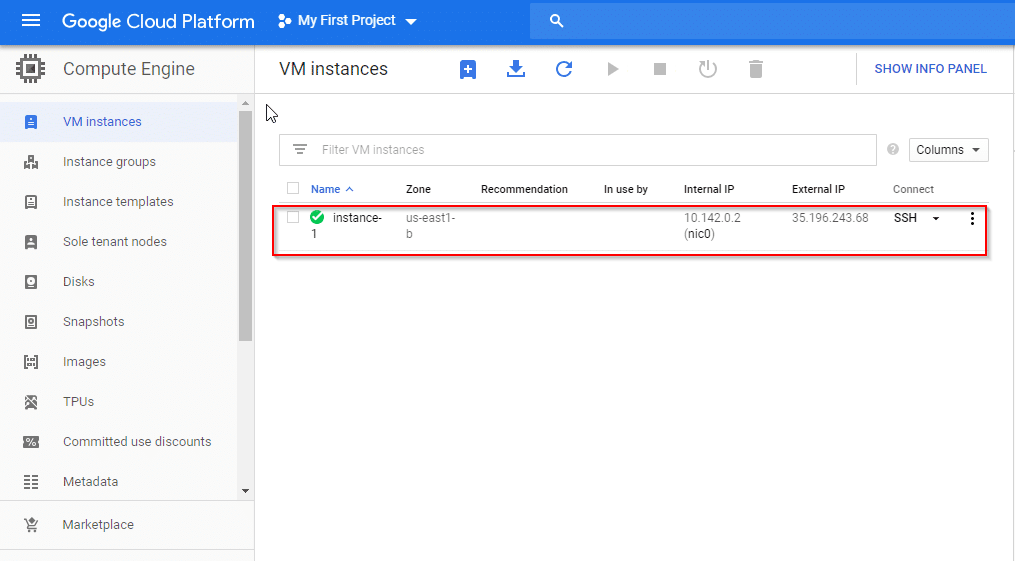Viewport: 1015px width, 561px height.
Task: Refresh the VM instances list
Action: (x=564, y=69)
